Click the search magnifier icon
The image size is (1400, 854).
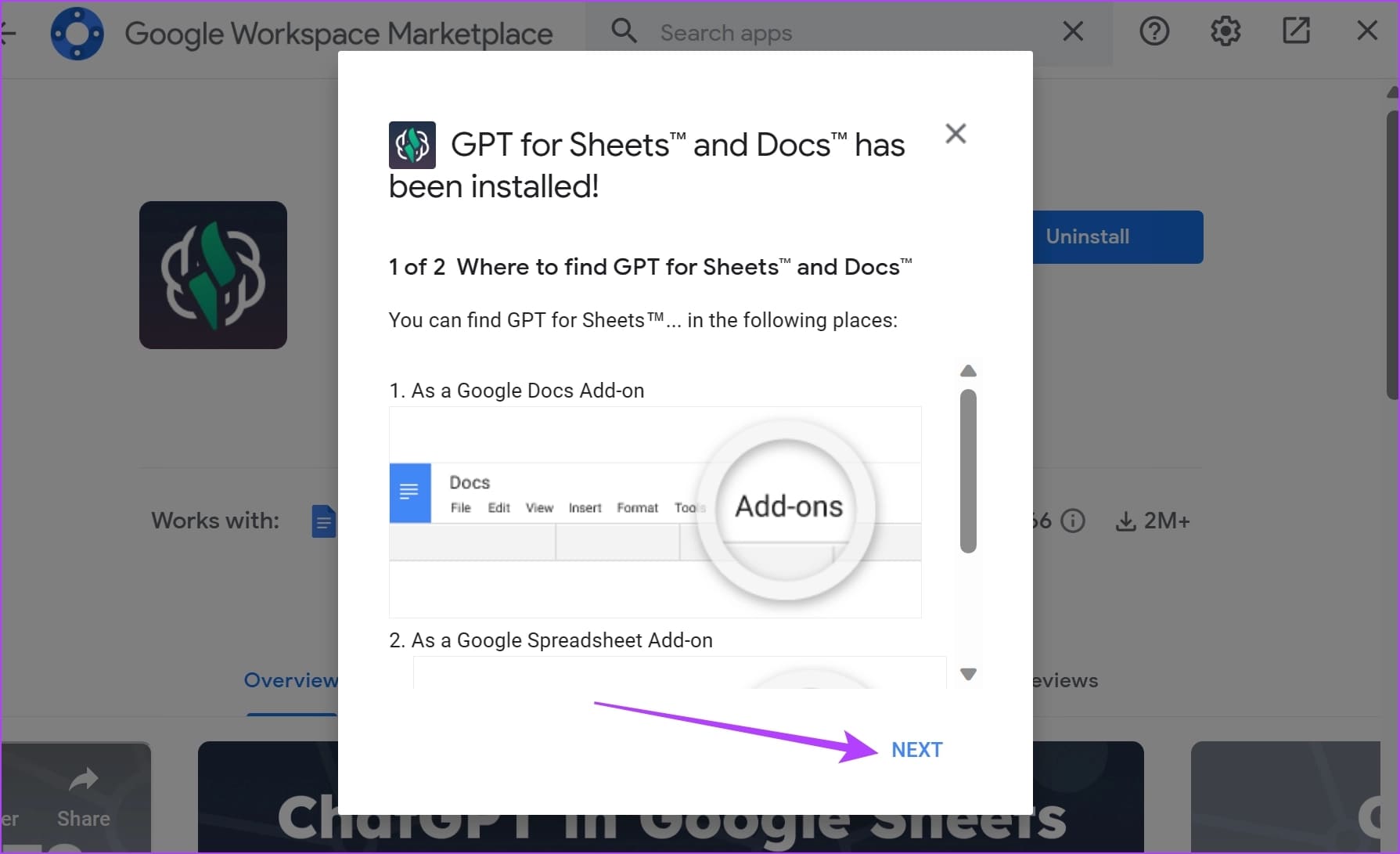[x=624, y=31]
